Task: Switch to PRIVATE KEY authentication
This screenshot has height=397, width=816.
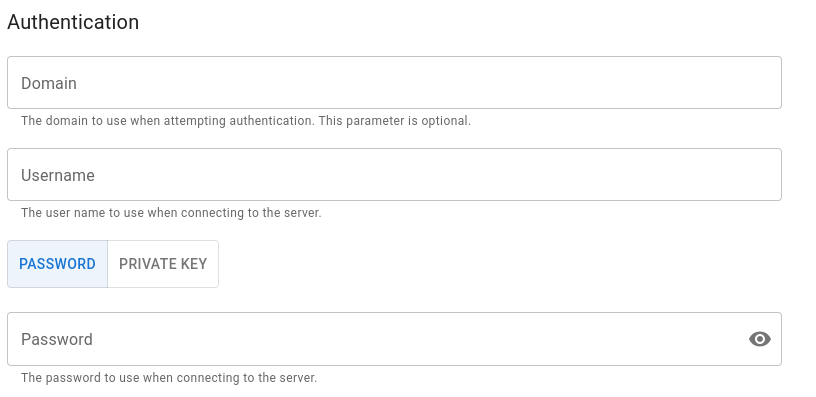Action: click(163, 264)
